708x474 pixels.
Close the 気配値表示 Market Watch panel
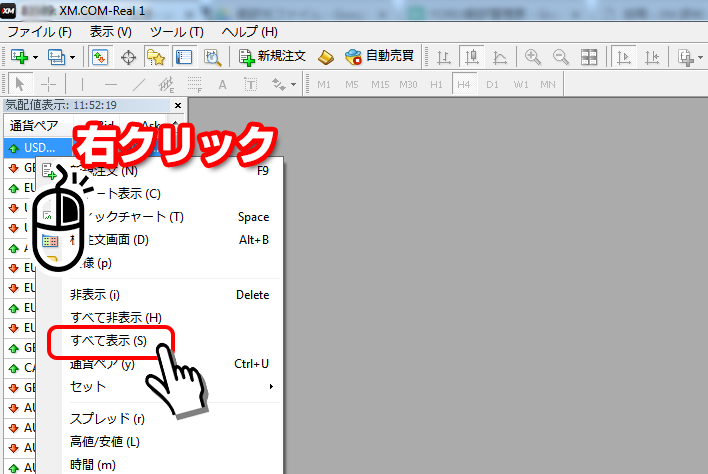click(178, 105)
